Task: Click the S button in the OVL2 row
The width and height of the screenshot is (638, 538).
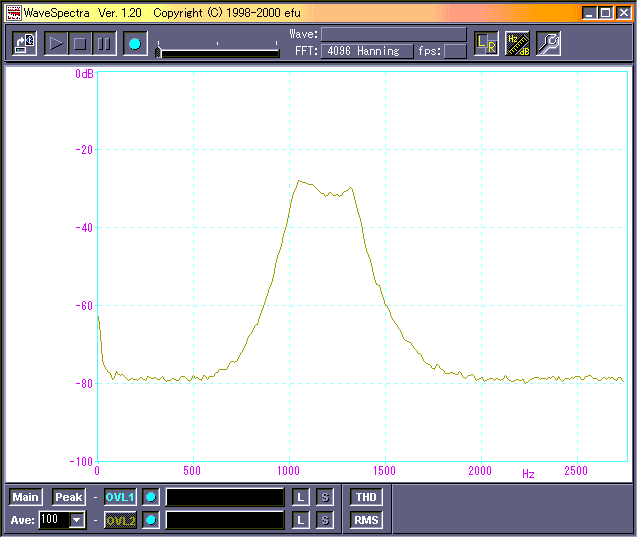Action: tap(325, 521)
